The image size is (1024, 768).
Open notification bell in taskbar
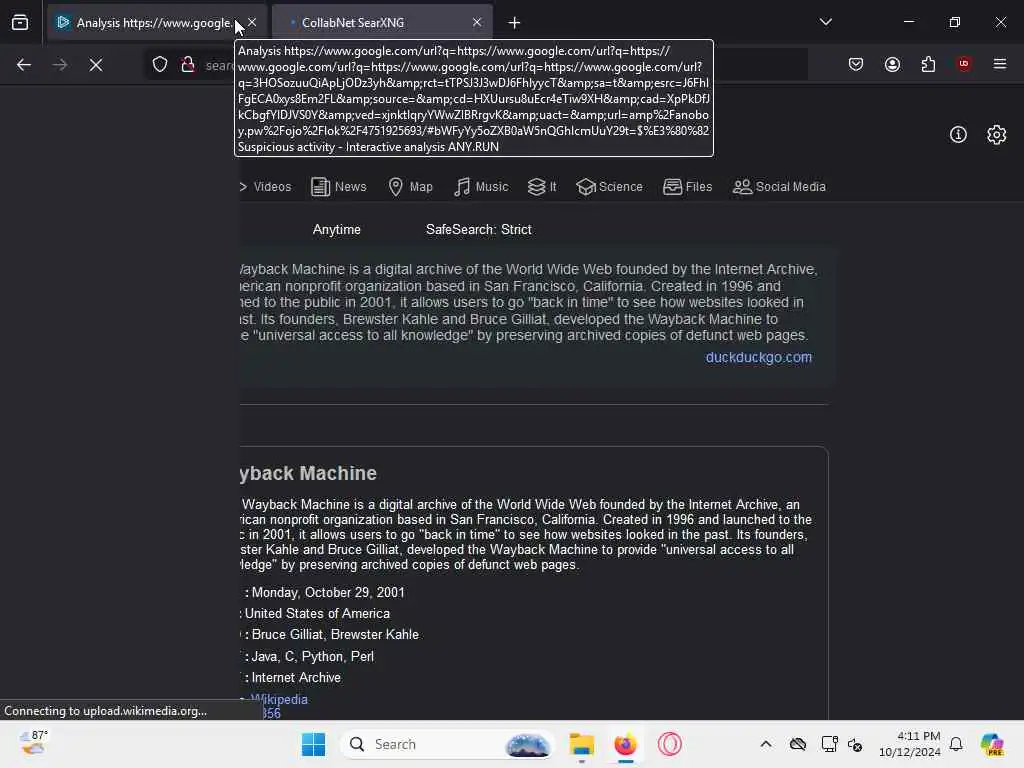coord(956,744)
